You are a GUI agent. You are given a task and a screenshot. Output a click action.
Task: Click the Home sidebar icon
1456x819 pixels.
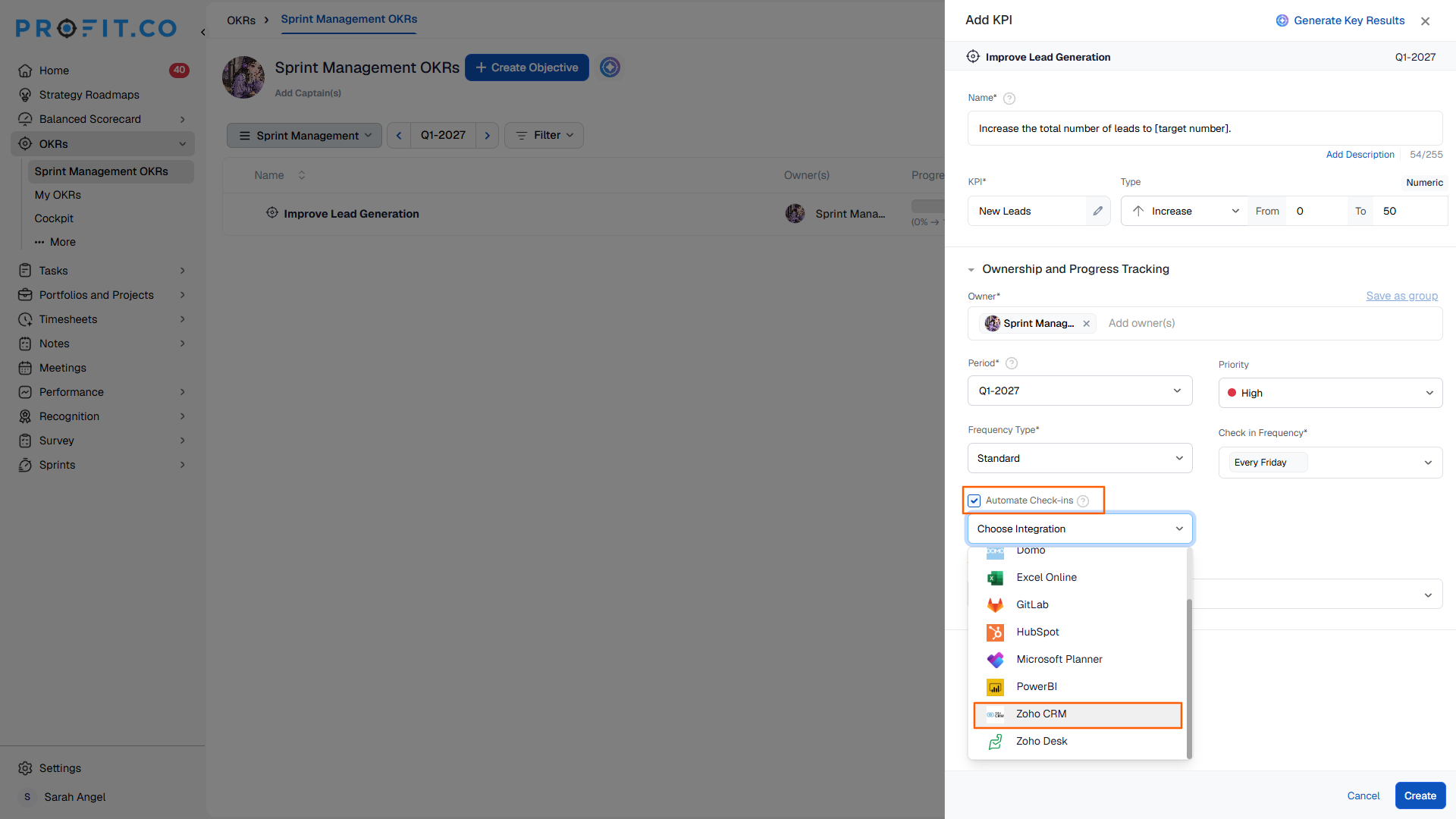pyautogui.click(x=25, y=71)
